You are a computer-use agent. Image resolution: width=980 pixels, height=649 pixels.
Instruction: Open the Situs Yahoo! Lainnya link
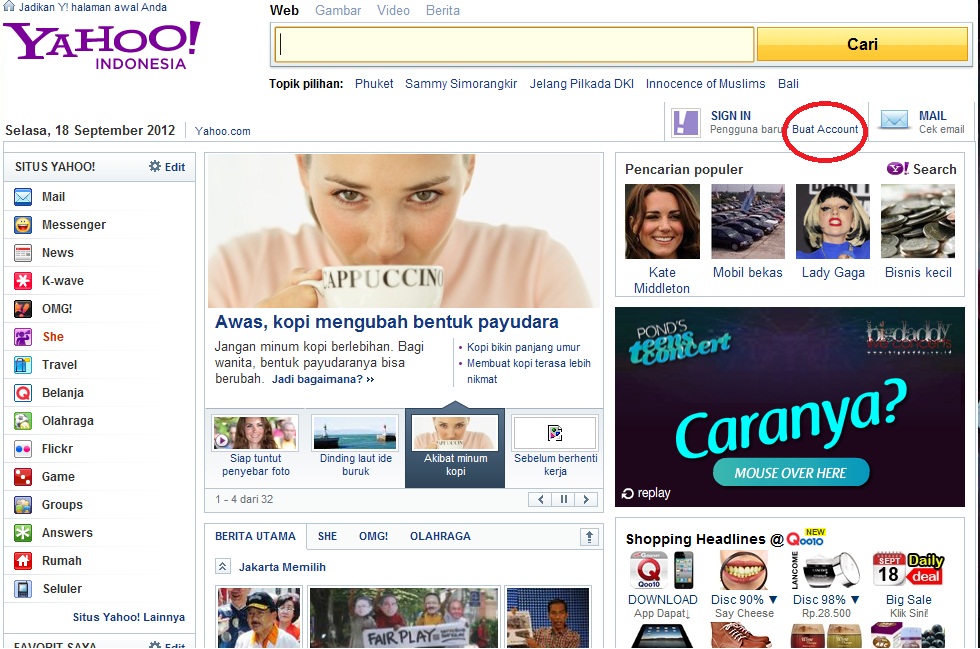[x=129, y=617]
